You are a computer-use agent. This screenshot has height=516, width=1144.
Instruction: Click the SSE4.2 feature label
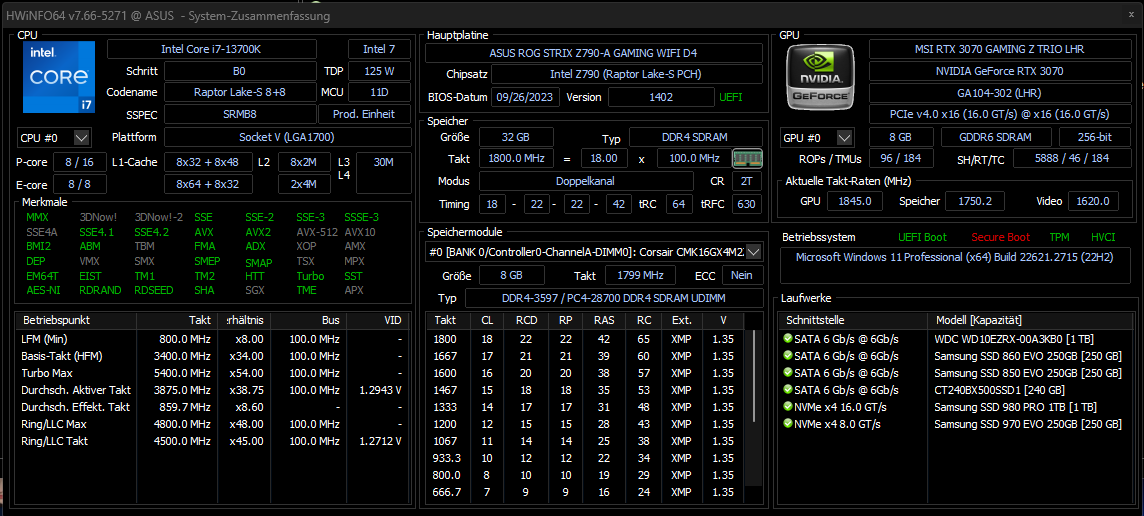(151, 232)
